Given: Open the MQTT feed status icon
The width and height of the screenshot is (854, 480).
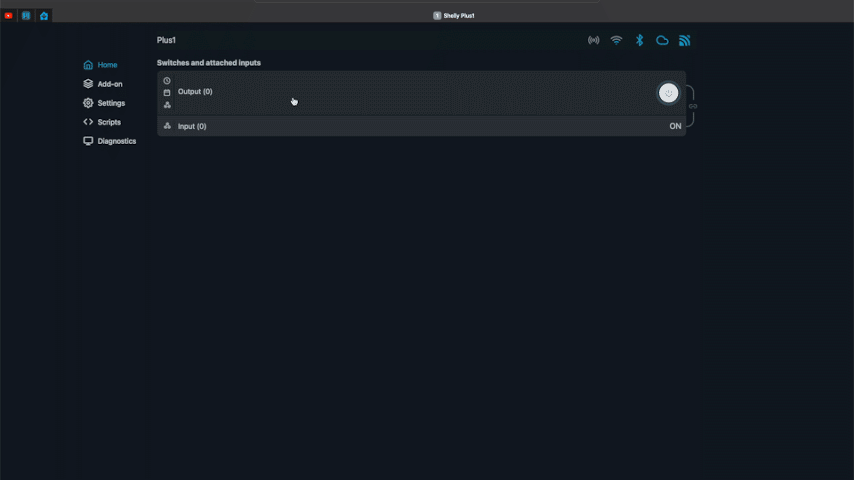Looking at the screenshot, I should tap(685, 40).
